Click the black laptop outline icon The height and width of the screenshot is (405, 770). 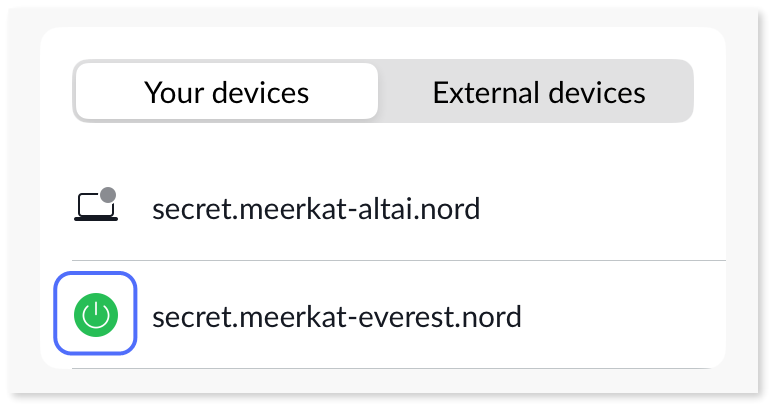[95, 208]
